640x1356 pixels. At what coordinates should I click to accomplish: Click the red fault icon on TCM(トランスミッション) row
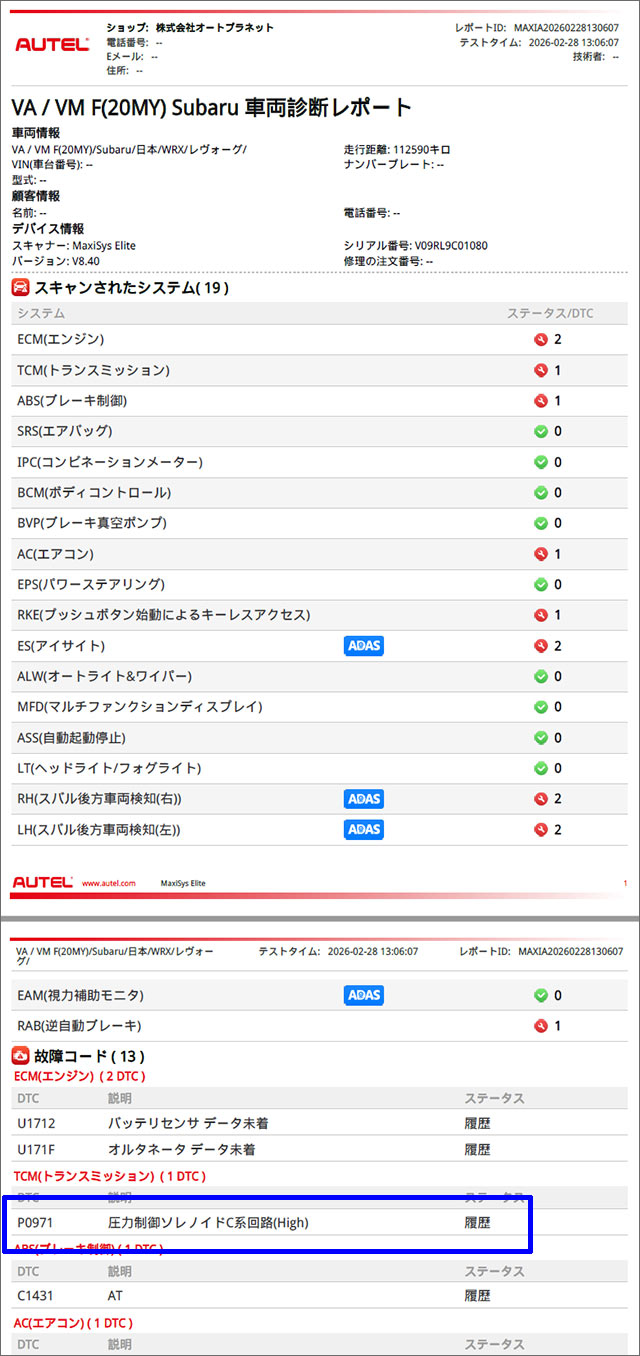[x=541, y=370]
